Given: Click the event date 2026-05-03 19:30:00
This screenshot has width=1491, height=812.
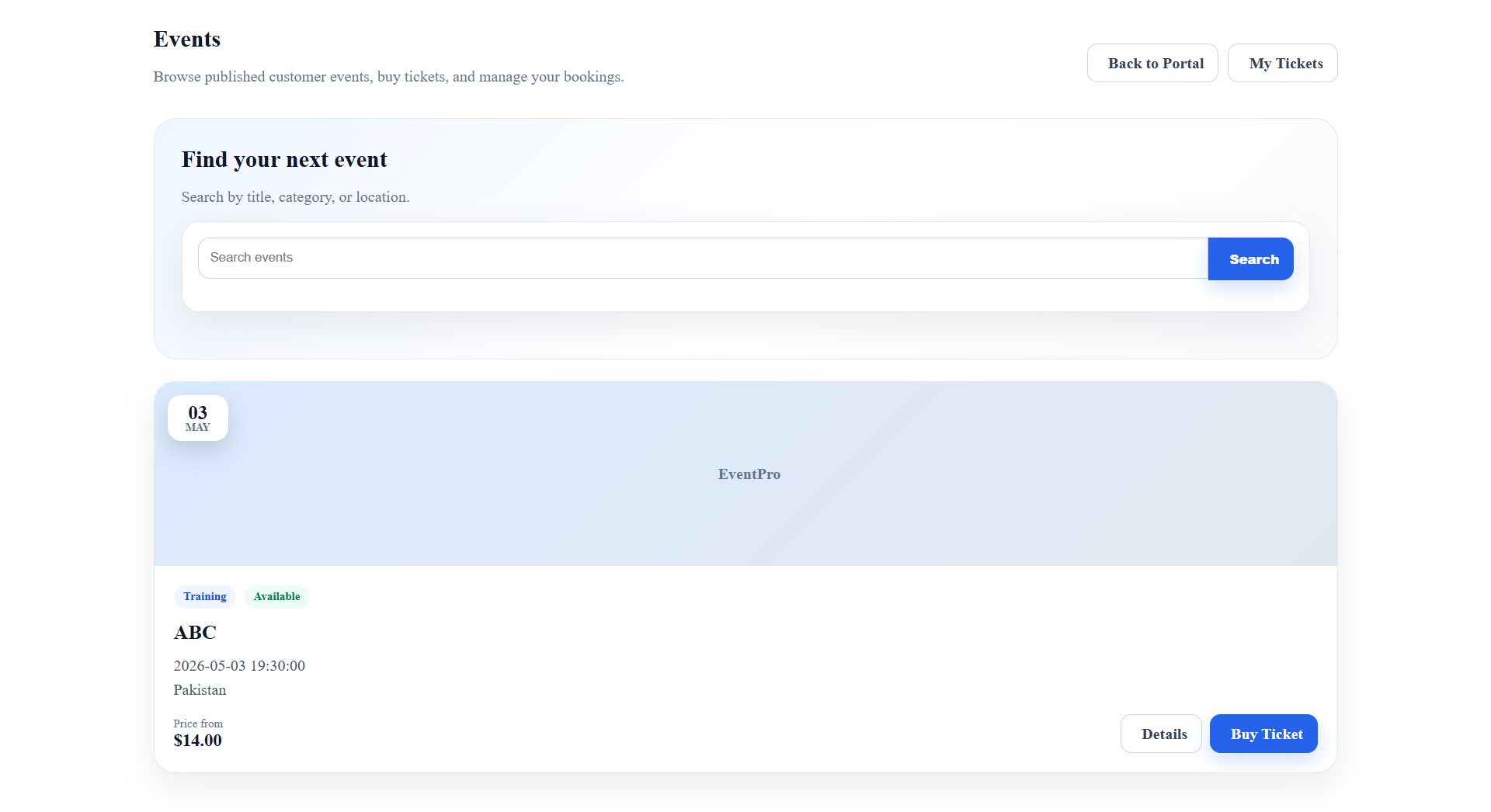Looking at the screenshot, I should click(239, 665).
